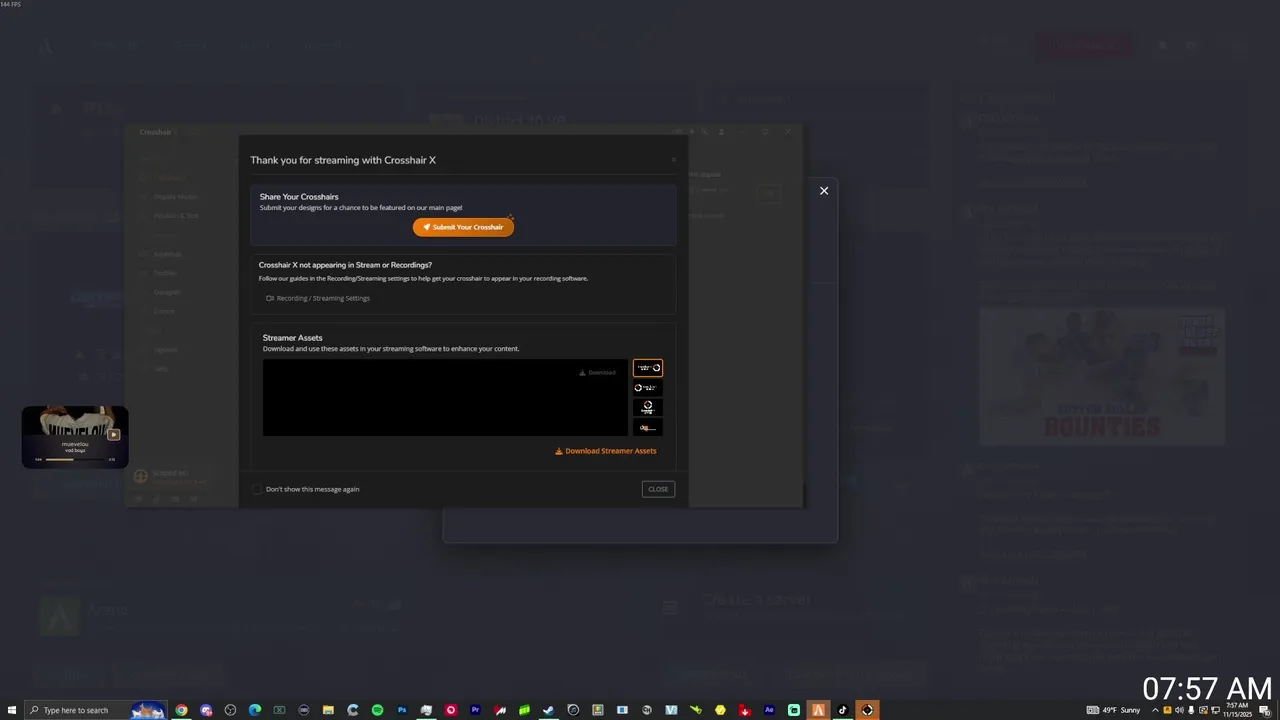Open the red circle app next to Premiere
Screen dimensions: 1280x720
pyautogui.click(x=451, y=710)
